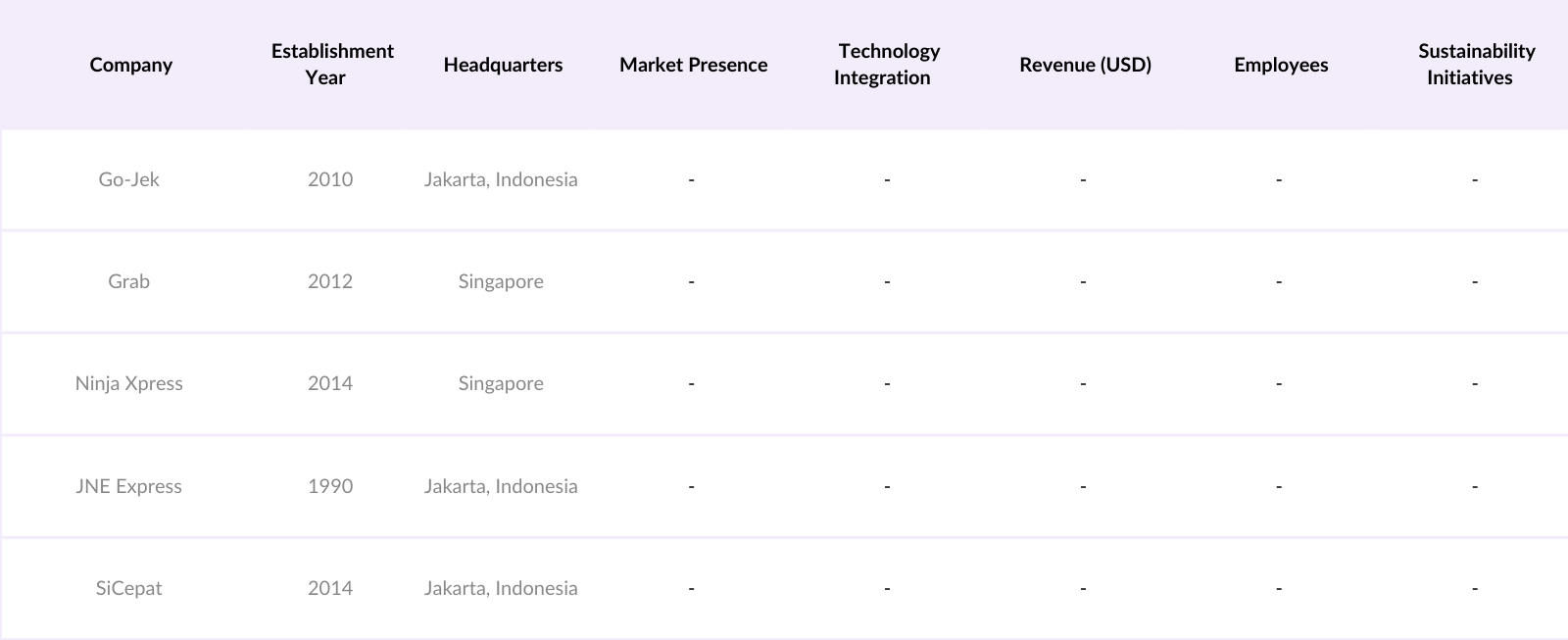Click Ninja Xpress's empty Market Presence cell

point(691,383)
